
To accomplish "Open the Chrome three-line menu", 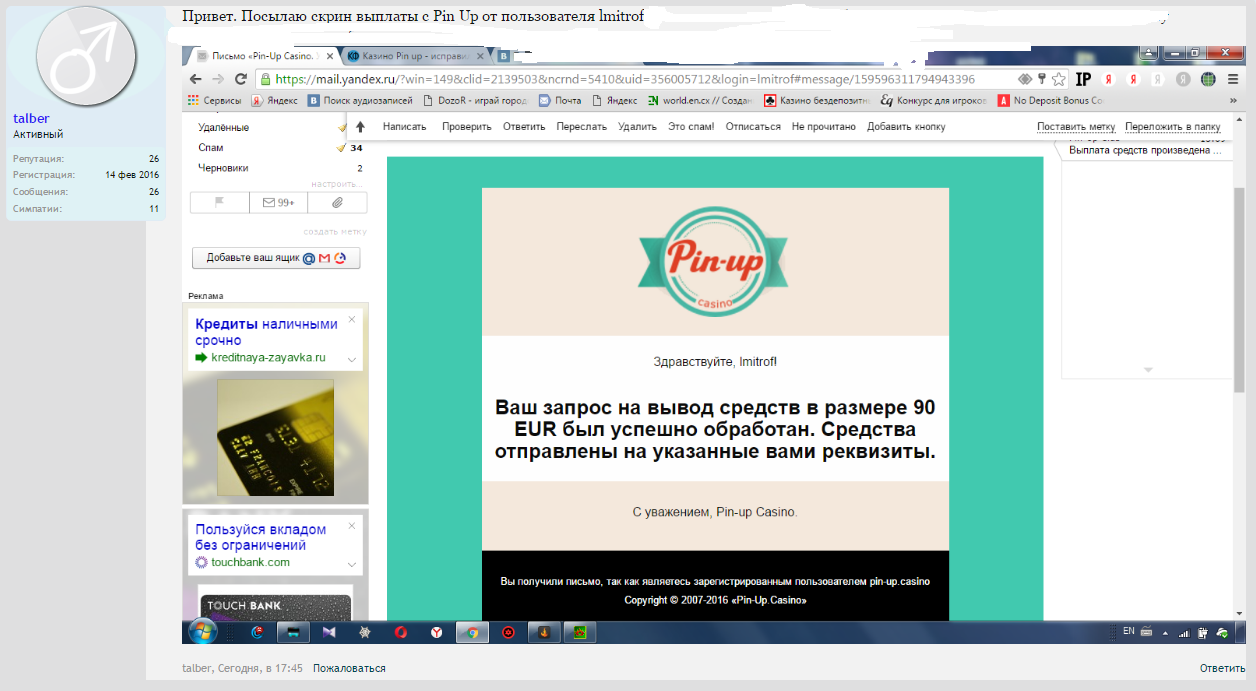I will pyautogui.click(x=1233, y=79).
